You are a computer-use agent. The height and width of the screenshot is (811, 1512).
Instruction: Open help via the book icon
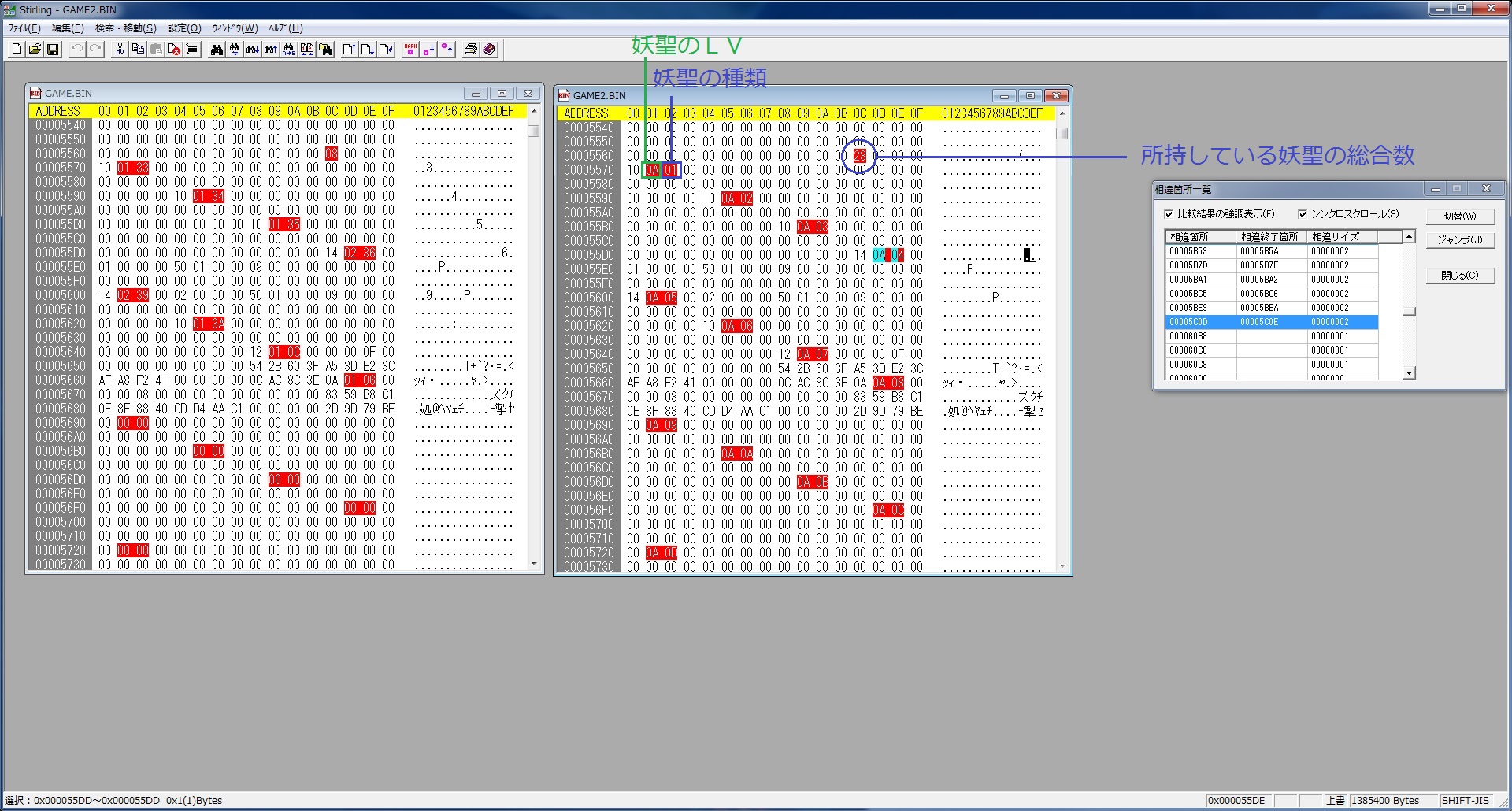pyautogui.click(x=489, y=50)
